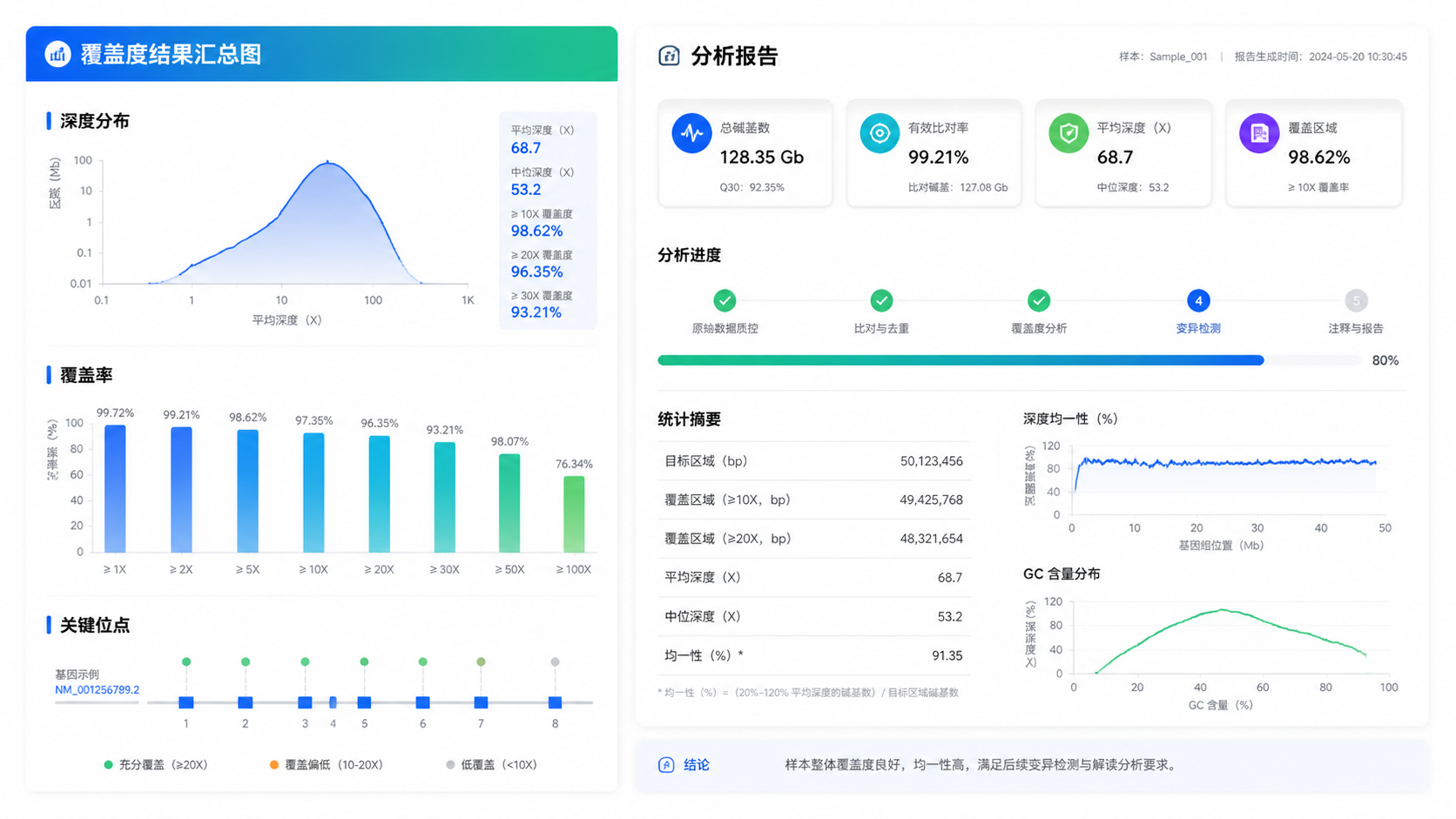Click the ≥100X coverage bar
This screenshot has width=1456, height=819.
[x=574, y=514]
